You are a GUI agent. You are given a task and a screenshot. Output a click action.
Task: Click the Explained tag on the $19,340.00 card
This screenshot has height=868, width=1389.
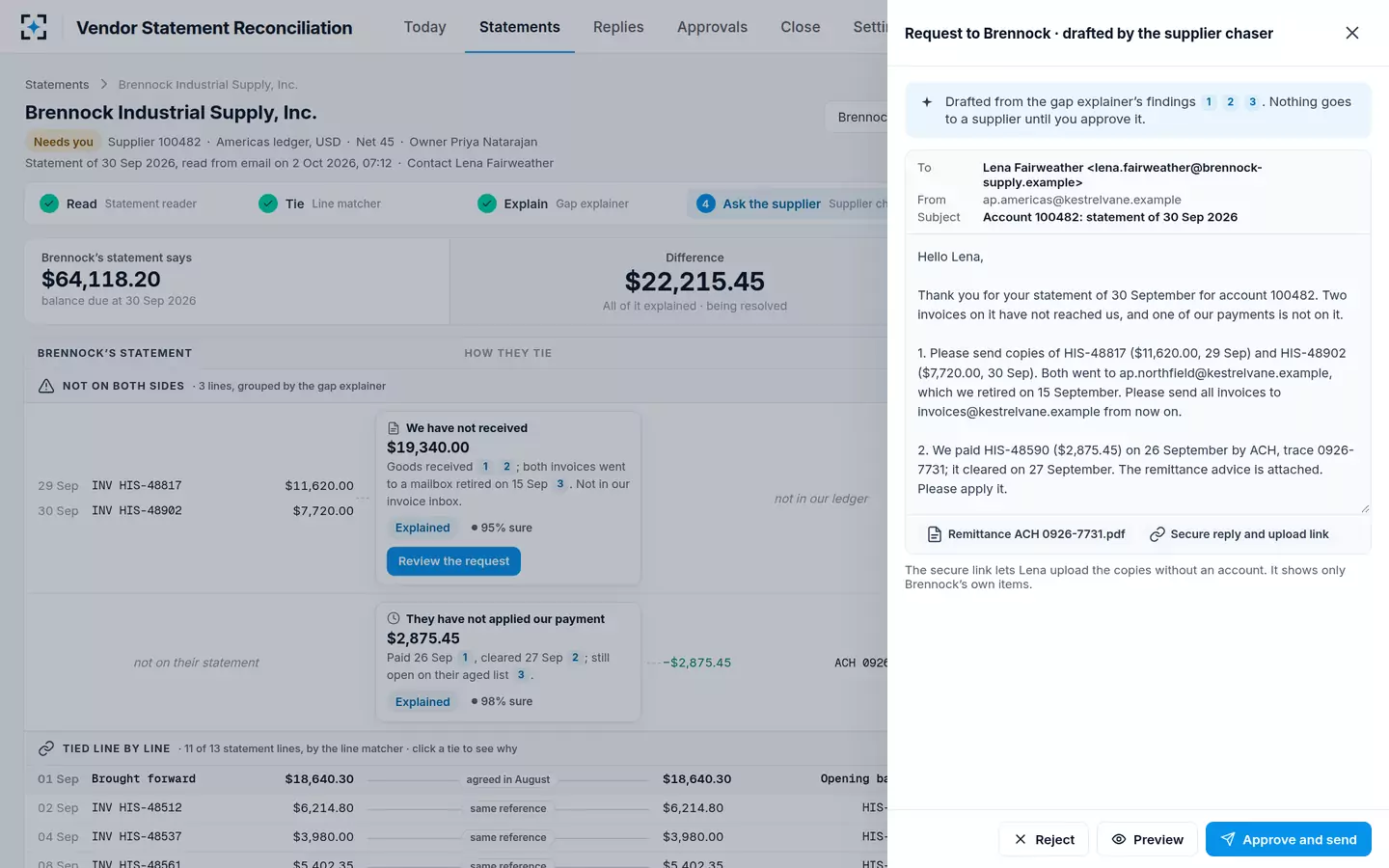click(x=422, y=528)
